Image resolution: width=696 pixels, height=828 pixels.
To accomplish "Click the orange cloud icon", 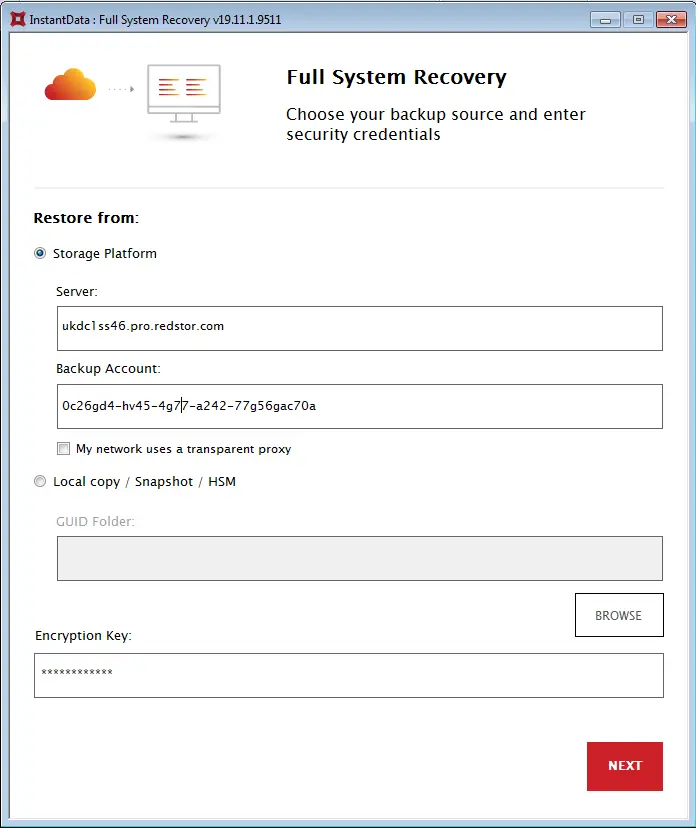I will [70, 84].
